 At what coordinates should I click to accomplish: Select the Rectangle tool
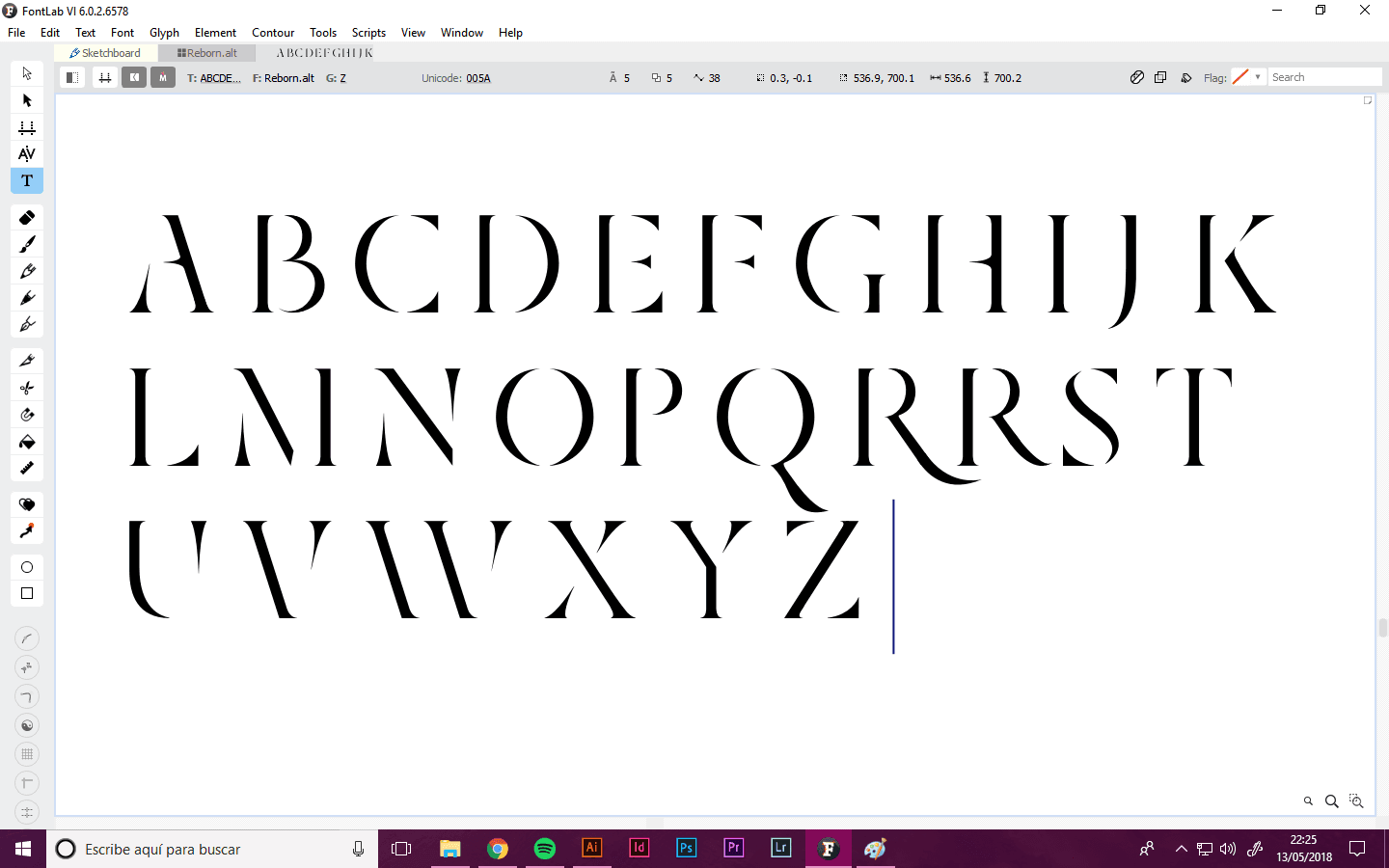pos(27,594)
